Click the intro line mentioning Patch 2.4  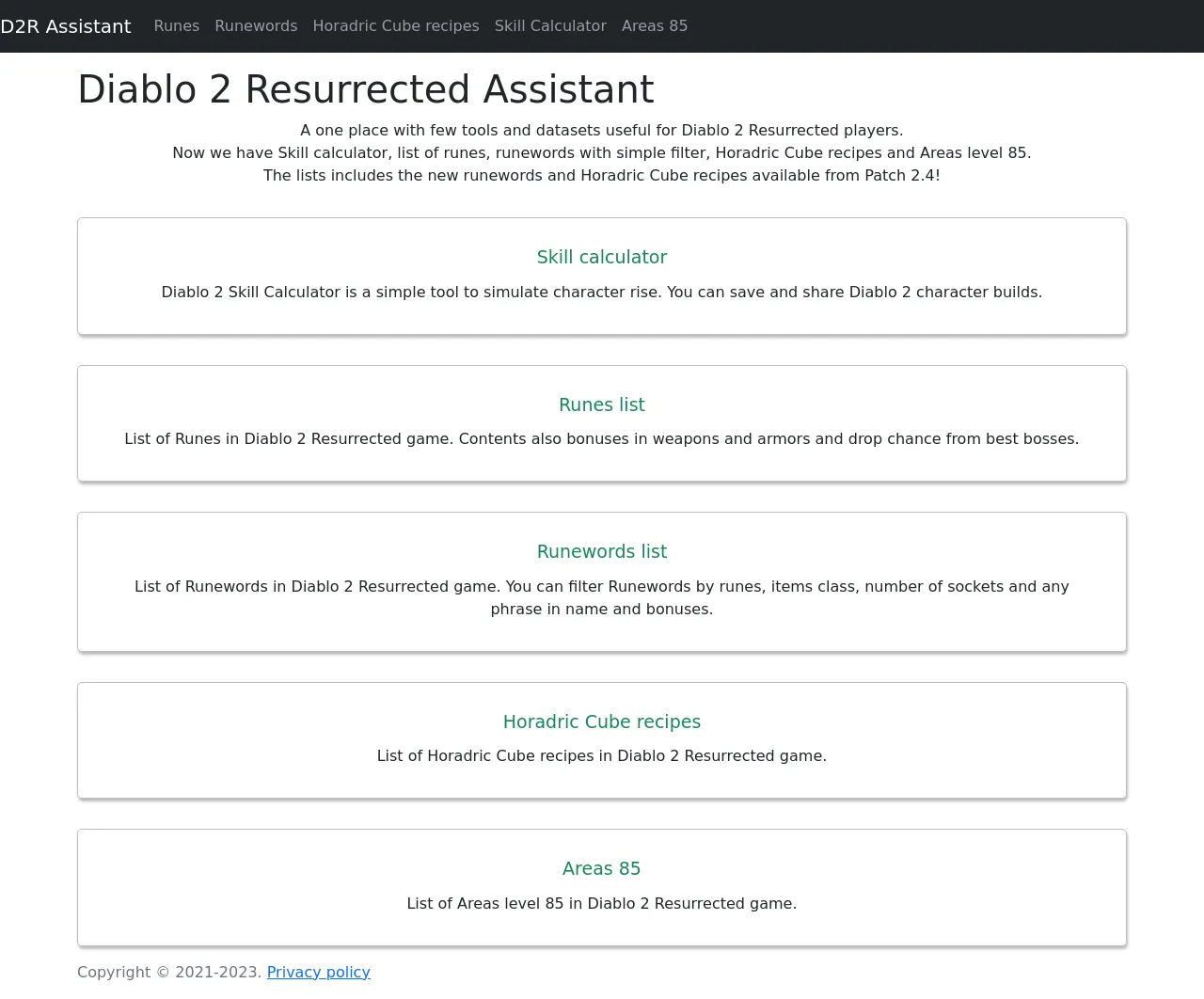(x=602, y=175)
